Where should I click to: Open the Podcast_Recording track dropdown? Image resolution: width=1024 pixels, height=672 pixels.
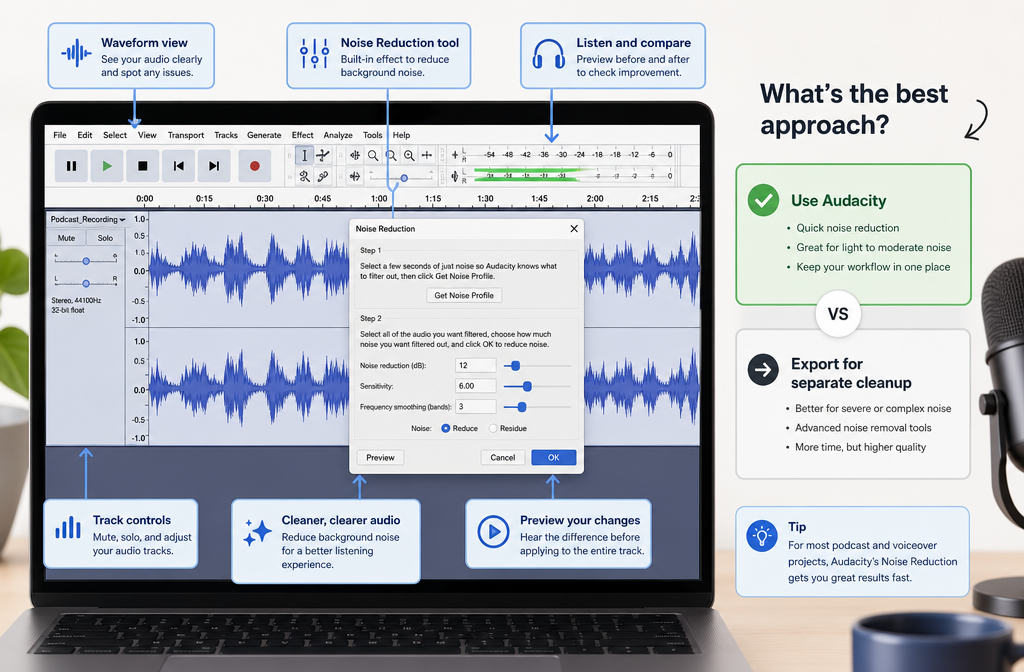[x=88, y=219]
